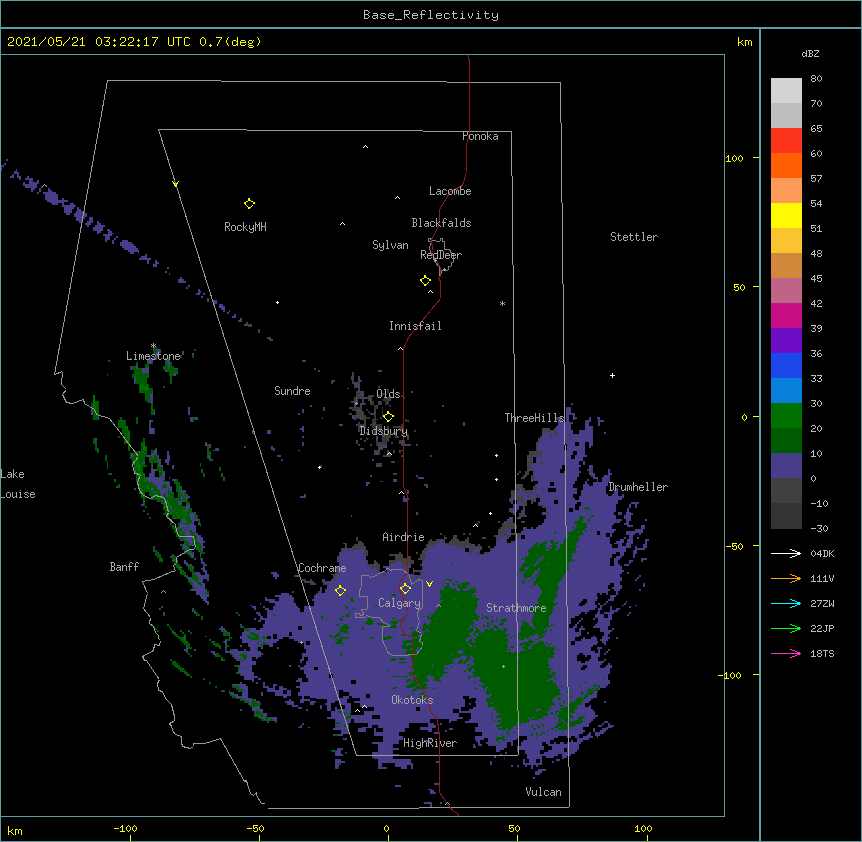The height and width of the screenshot is (842, 862).
Task: Click the yellow station marker south of RedDeer
Action: (x=426, y=281)
